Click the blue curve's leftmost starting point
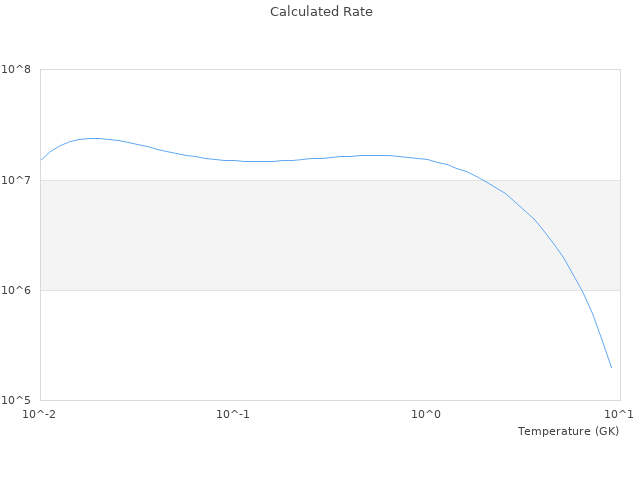640x480 pixels. [41, 160]
